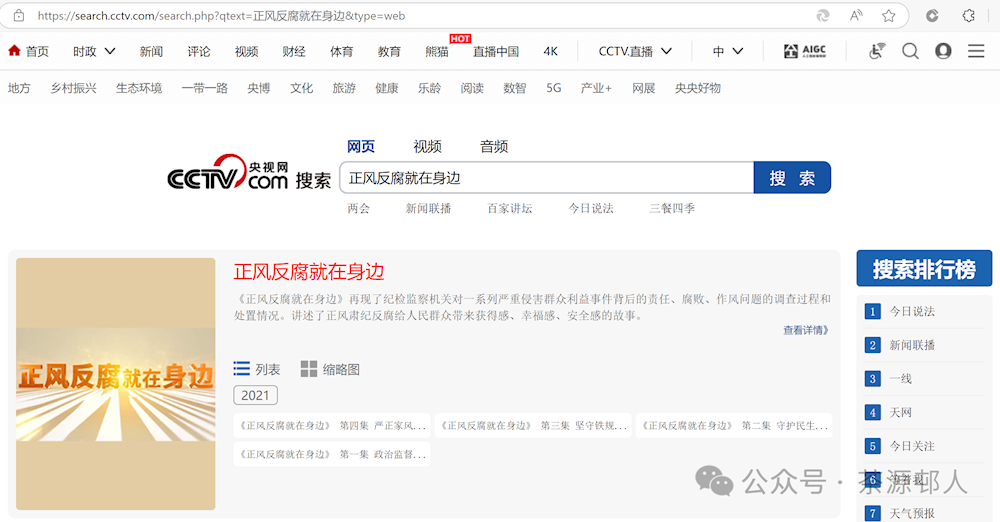This screenshot has width=1000, height=522.
Task: Click the browser refresh sync icon
Action: pyautogui.click(x=823, y=16)
